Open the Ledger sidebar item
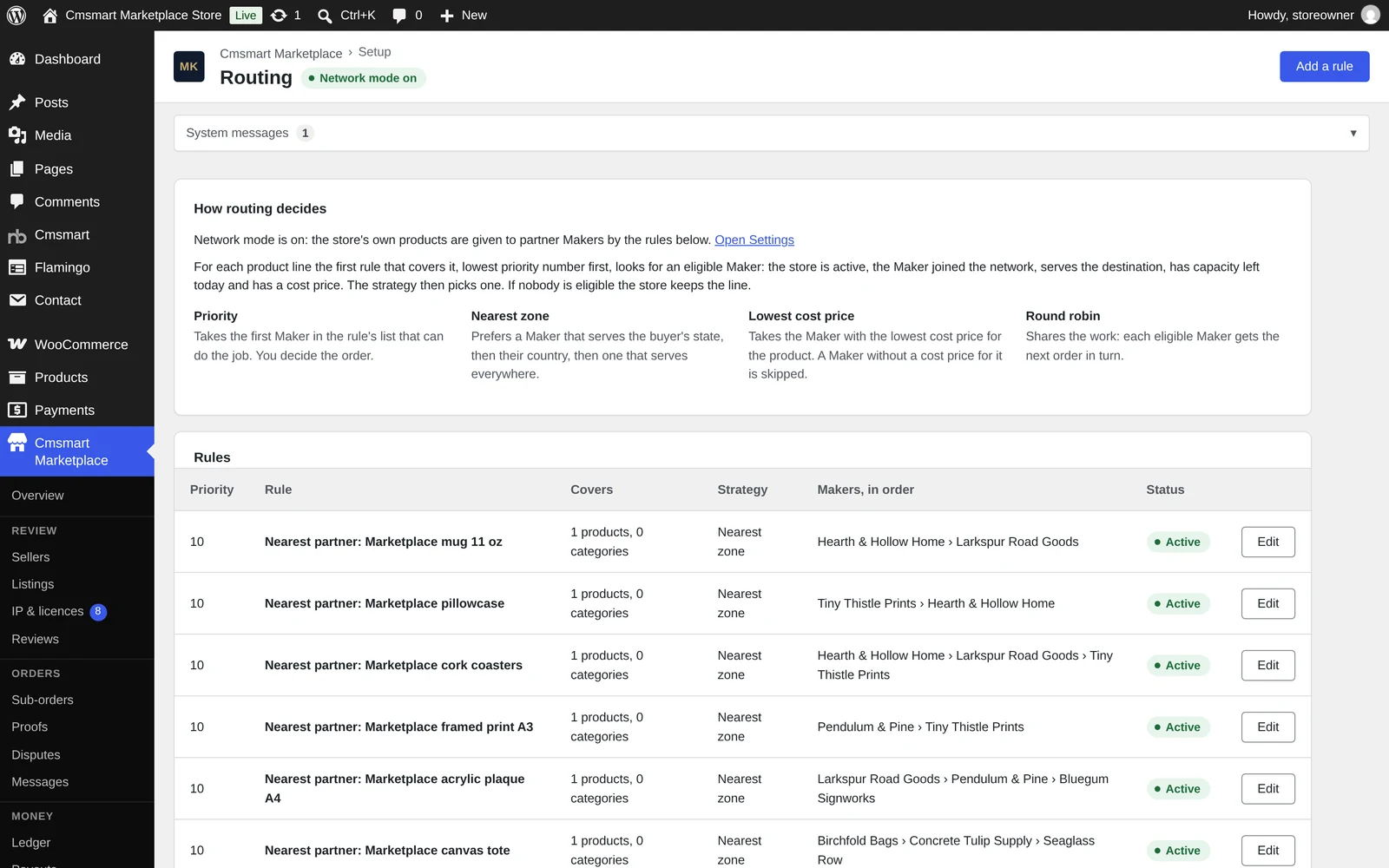 (31, 843)
